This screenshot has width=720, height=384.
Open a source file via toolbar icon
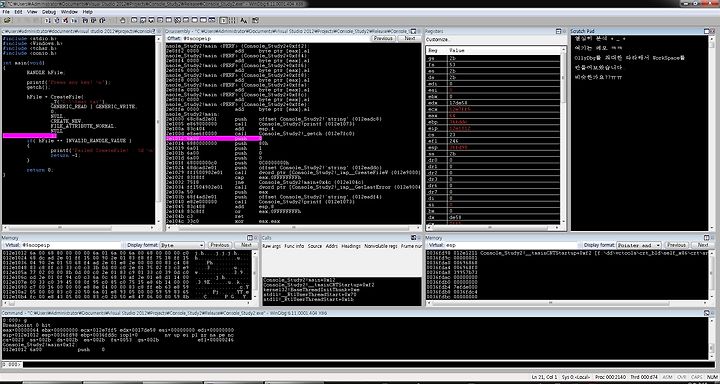7,20
